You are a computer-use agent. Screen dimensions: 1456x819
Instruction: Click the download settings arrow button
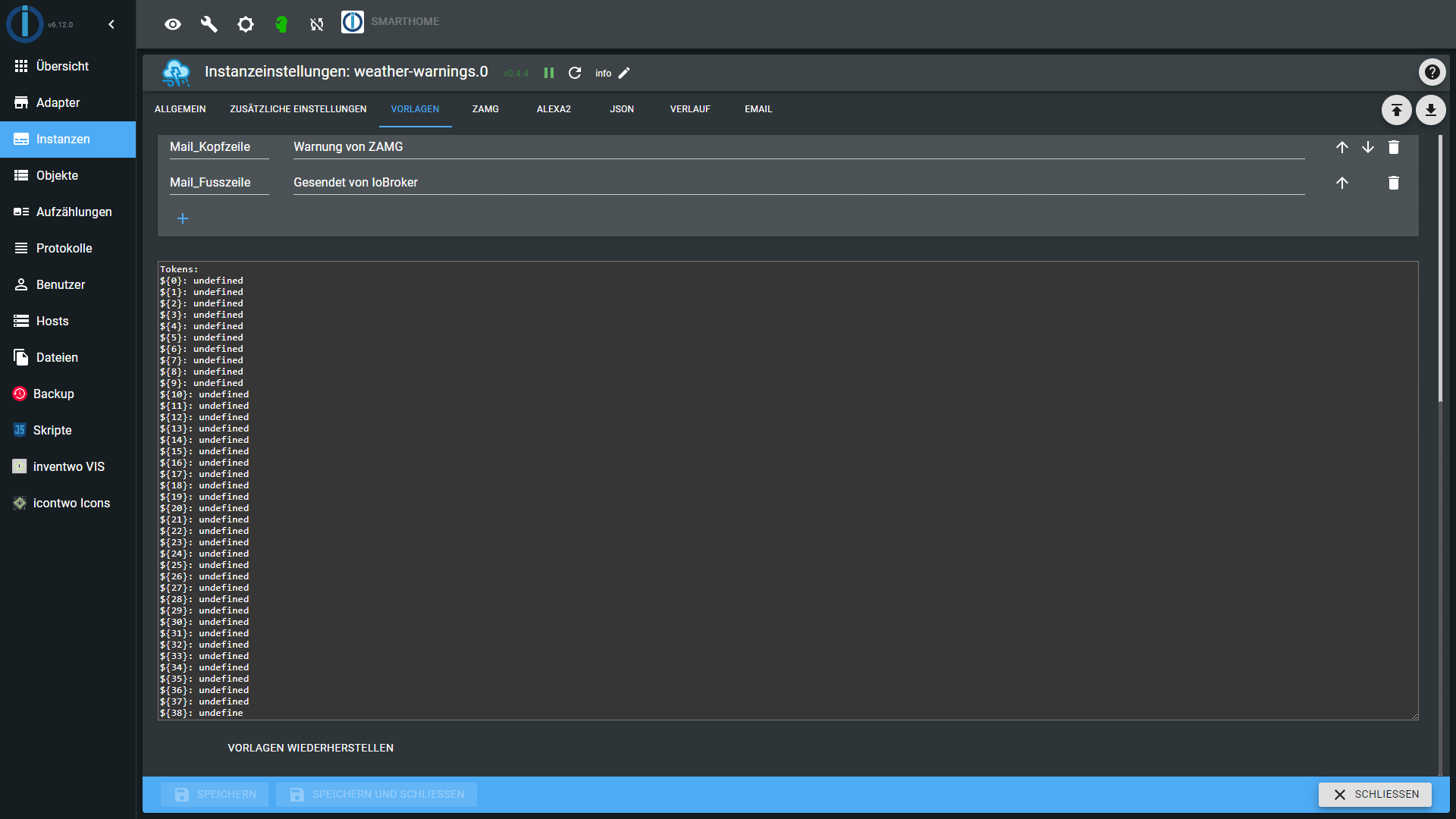point(1430,110)
